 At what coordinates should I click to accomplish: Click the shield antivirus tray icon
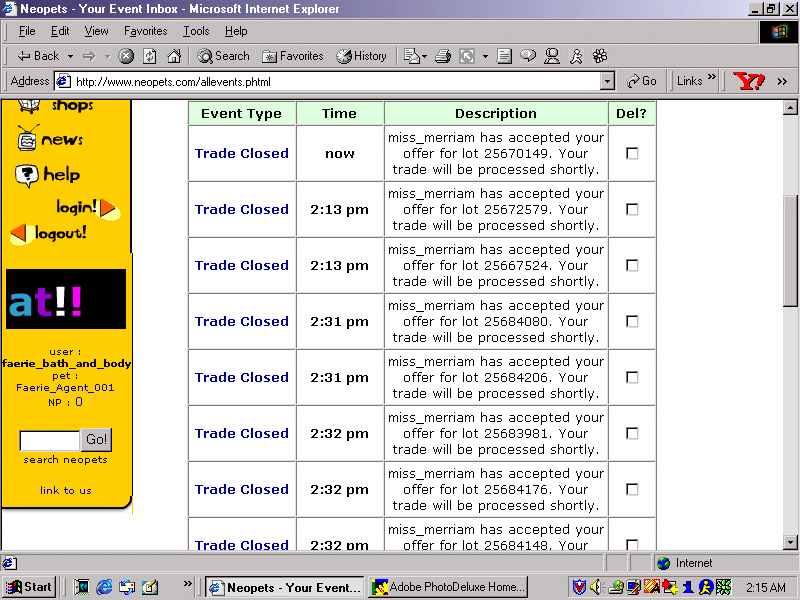tap(579, 587)
